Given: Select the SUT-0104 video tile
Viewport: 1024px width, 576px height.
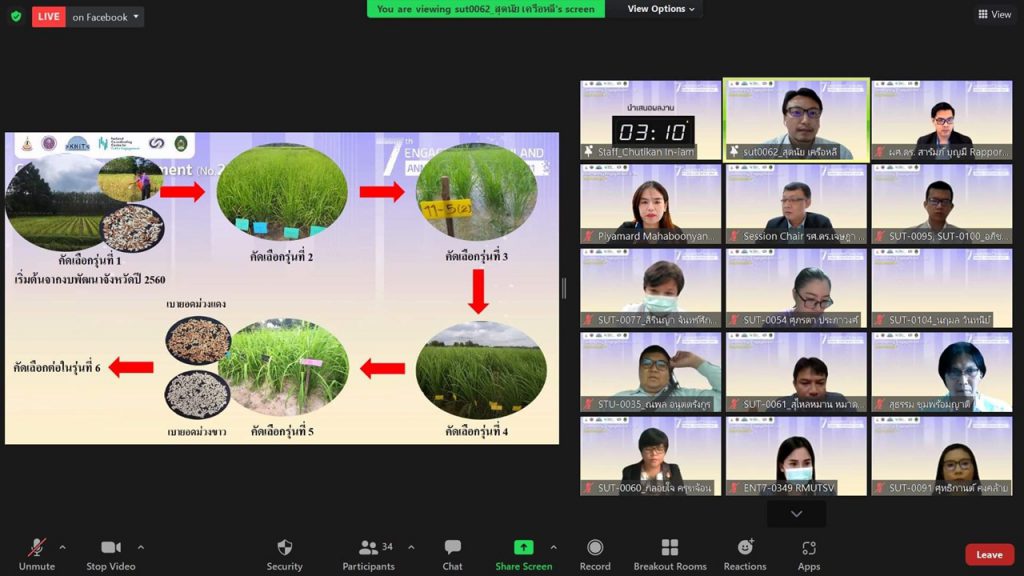Looking at the screenshot, I should (x=942, y=288).
